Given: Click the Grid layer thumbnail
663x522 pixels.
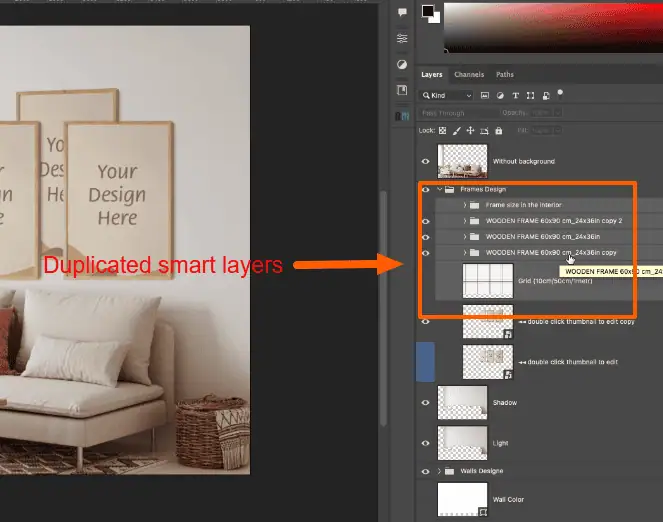Looking at the screenshot, I should click(x=488, y=281).
